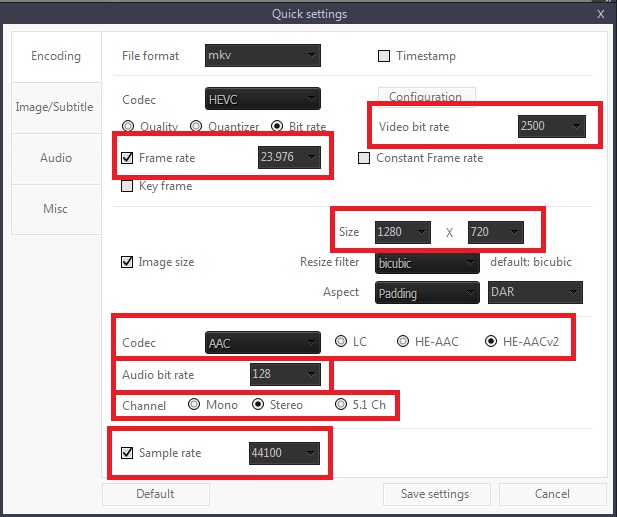Screen dimensions: 617x517
Task: Select the LC audio profile radio
Action: (341, 341)
